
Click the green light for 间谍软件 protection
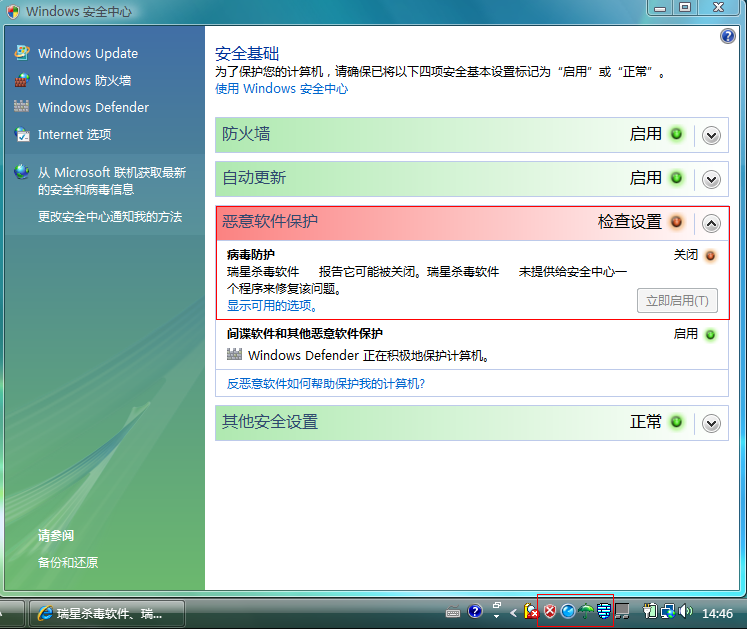(x=710, y=335)
